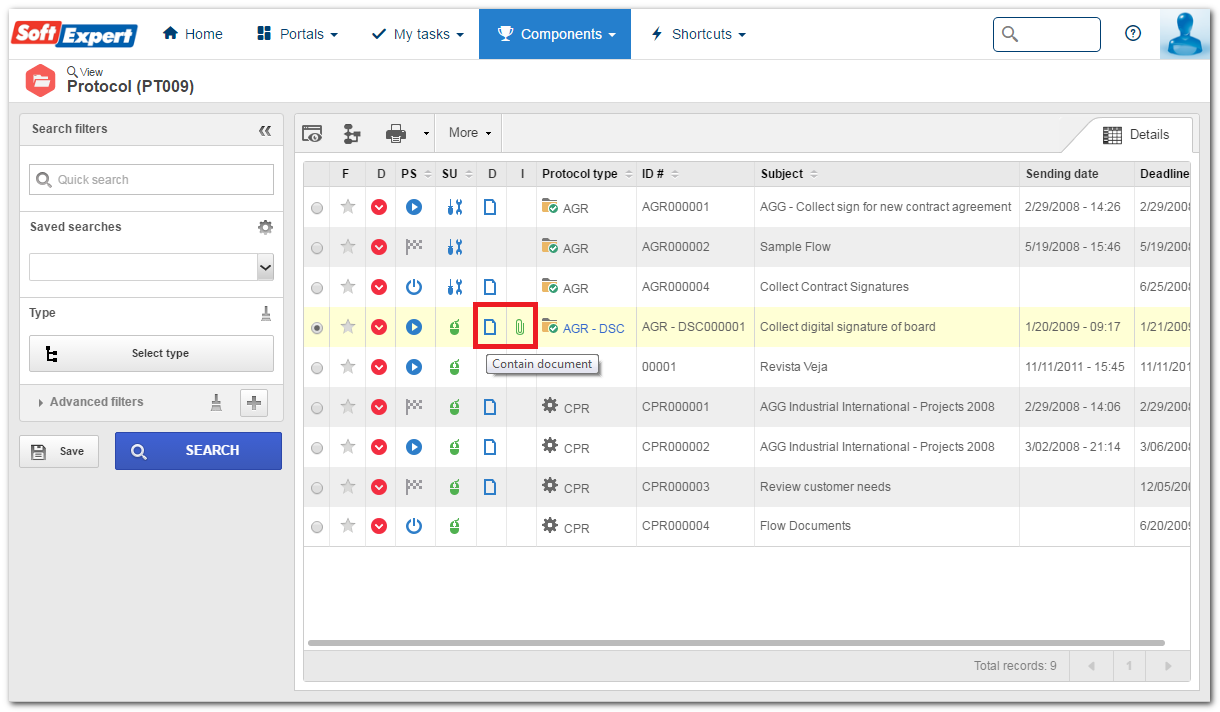The height and width of the screenshot is (712, 1220).
Task: Open the view data toolbar icon
Action: pos(313,133)
